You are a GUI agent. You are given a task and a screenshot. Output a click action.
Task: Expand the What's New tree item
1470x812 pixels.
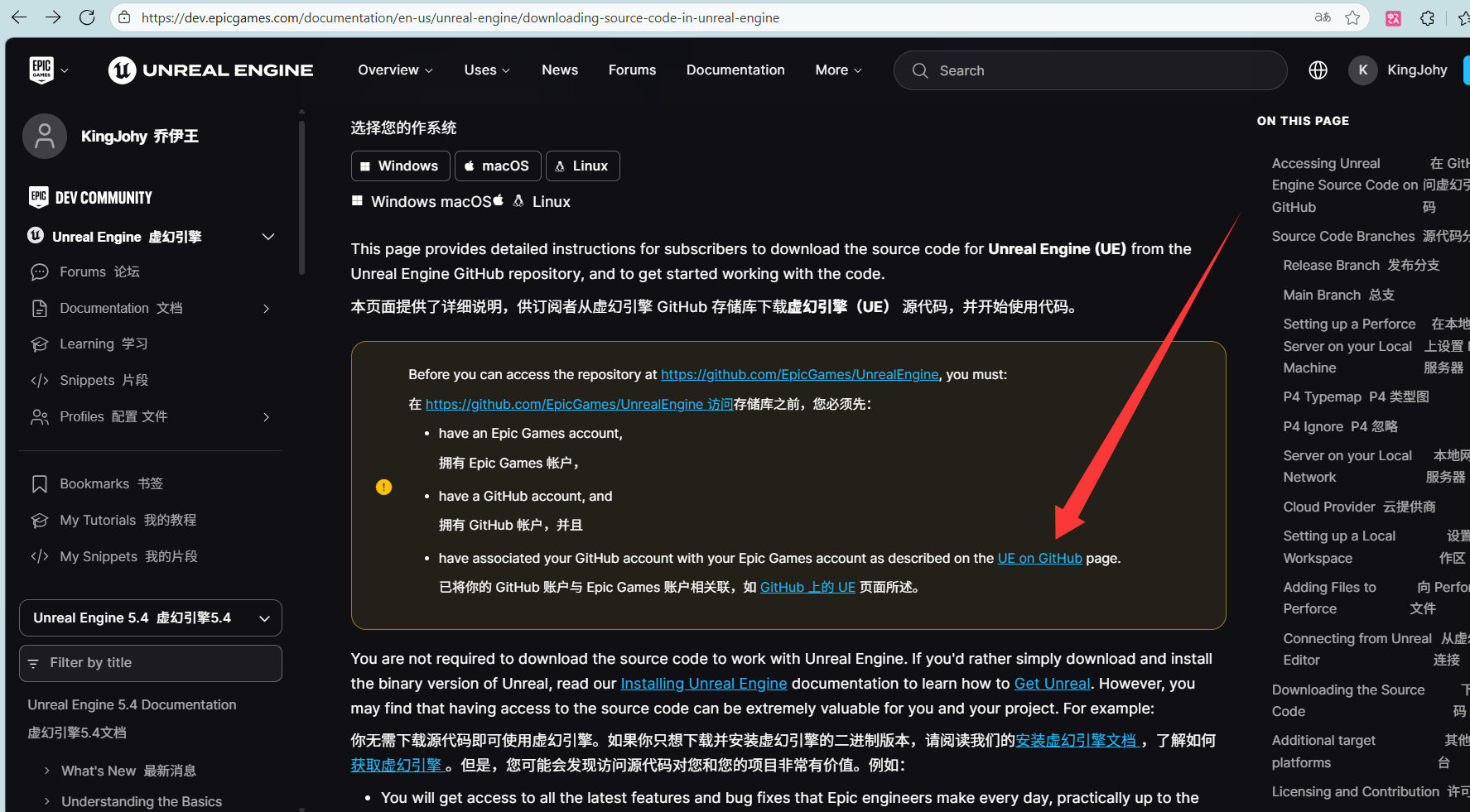coord(46,771)
